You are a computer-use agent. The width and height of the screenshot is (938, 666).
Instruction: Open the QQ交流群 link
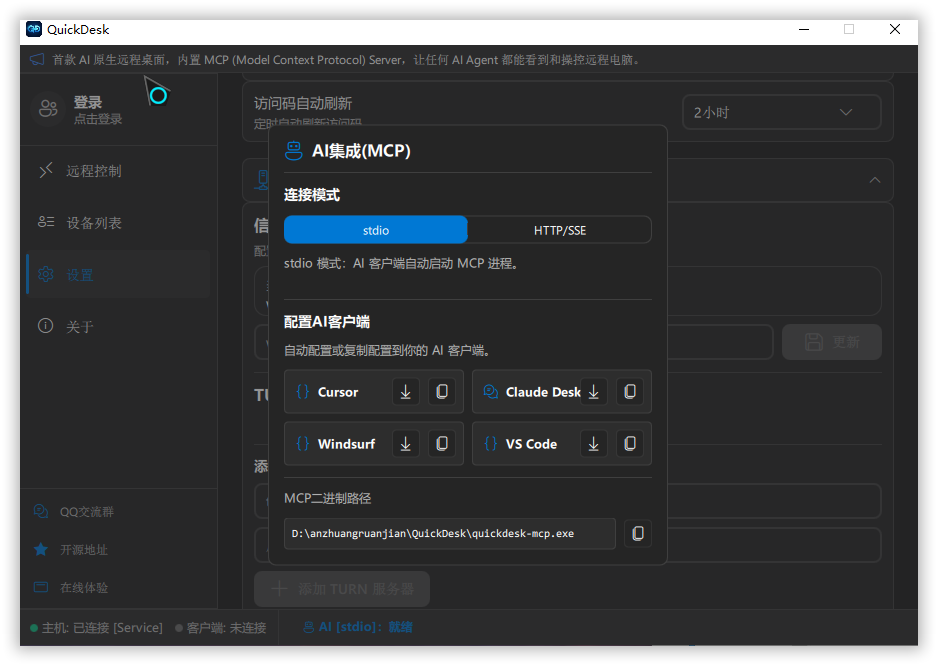point(86,512)
